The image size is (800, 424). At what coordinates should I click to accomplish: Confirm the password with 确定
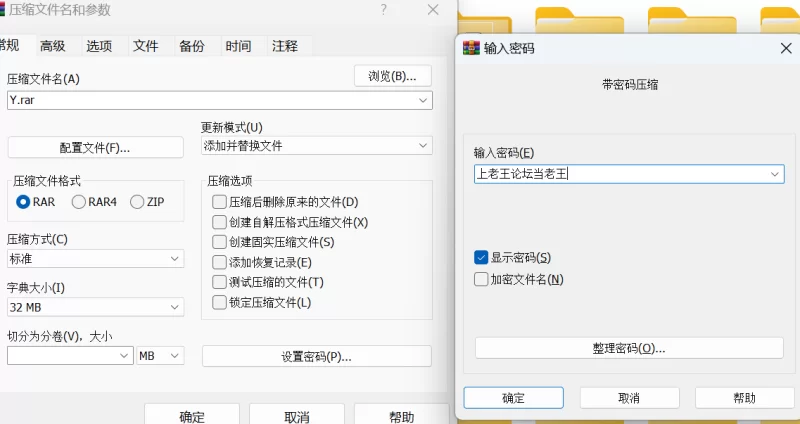(513, 397)
